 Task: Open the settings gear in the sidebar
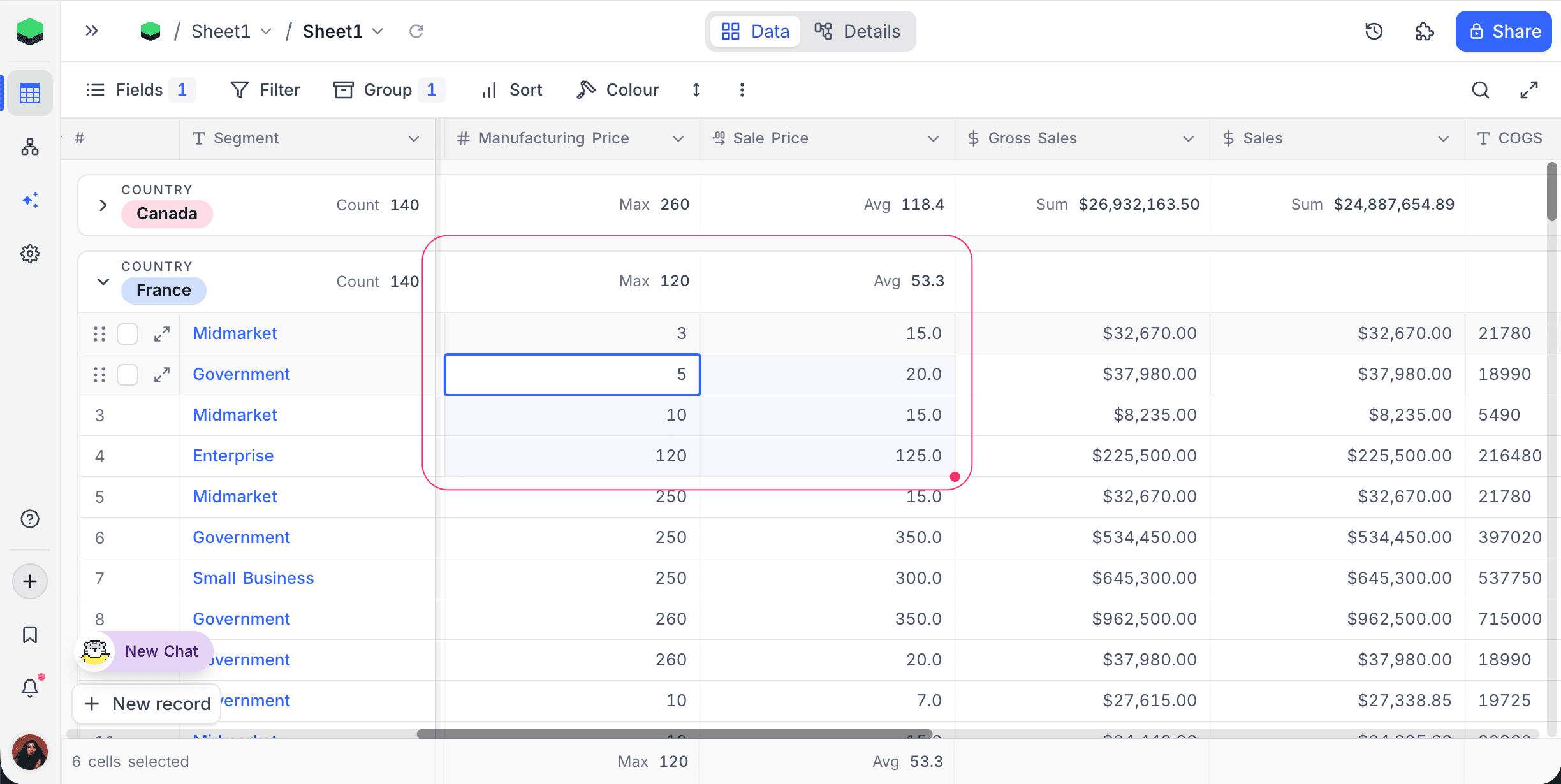click(x=29, y=254)
